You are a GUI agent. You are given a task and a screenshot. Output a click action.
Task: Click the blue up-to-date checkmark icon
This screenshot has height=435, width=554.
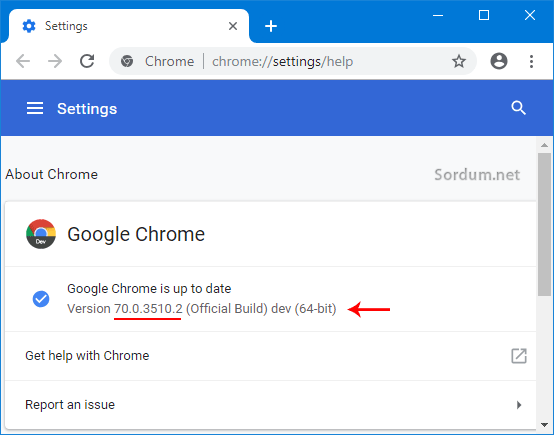(x=41, y=299)
